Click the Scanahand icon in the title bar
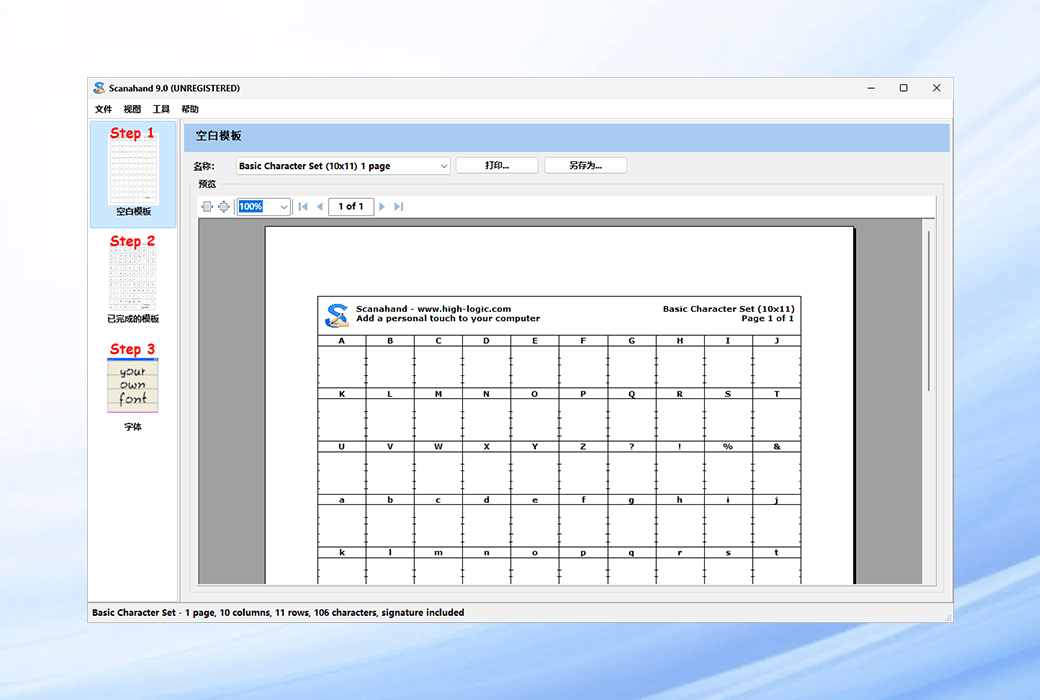 pos(99,88)
